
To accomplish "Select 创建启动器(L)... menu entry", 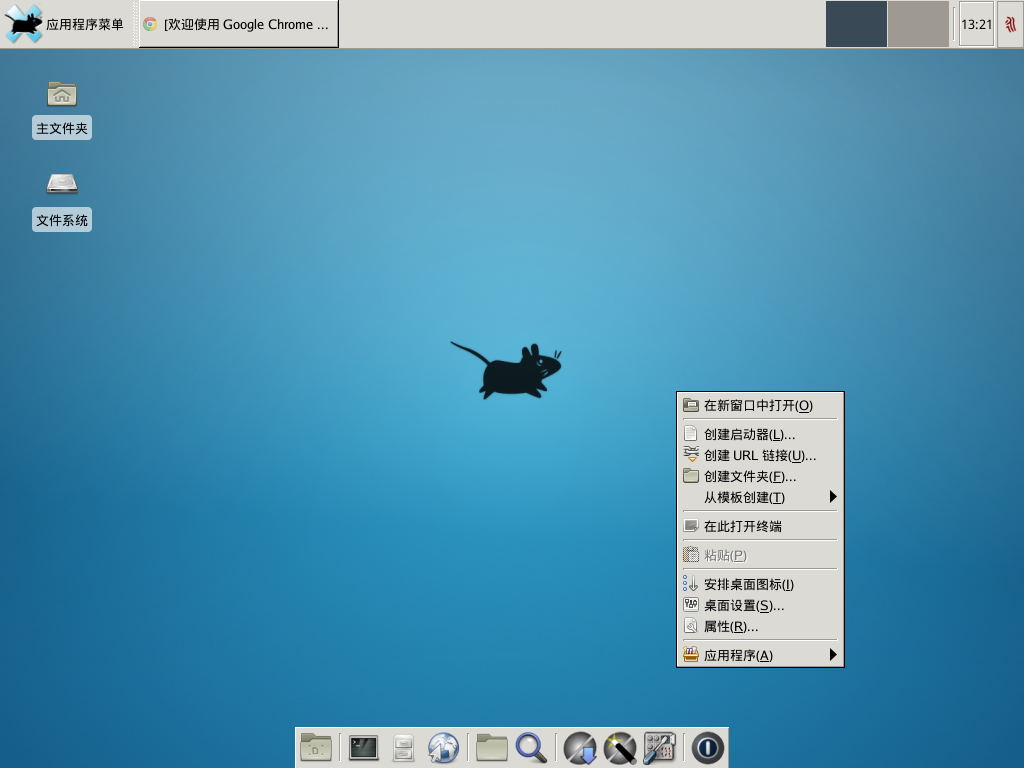I will tap(760, 434).
